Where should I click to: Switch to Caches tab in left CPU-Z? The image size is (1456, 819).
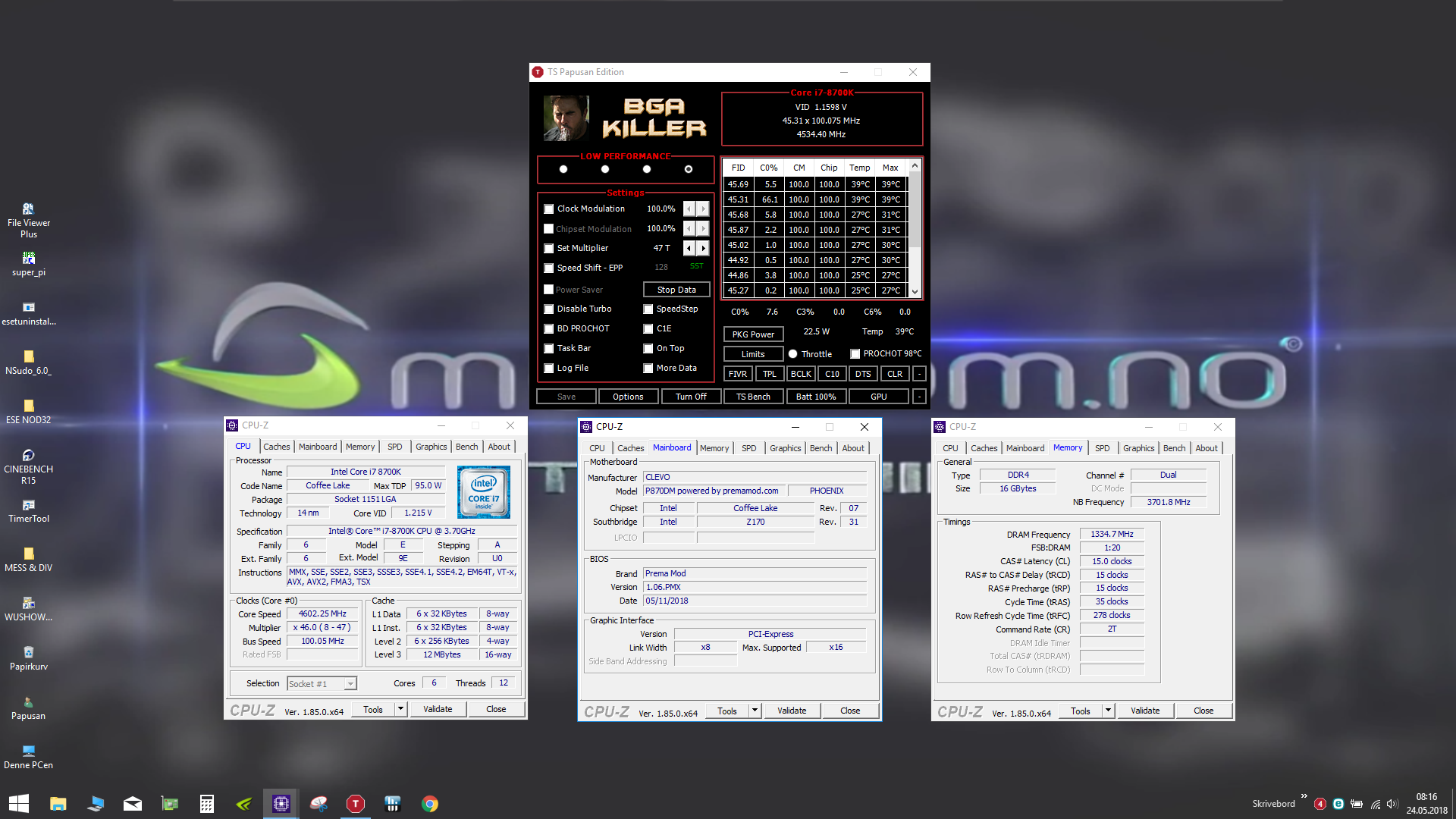point(277,447)
